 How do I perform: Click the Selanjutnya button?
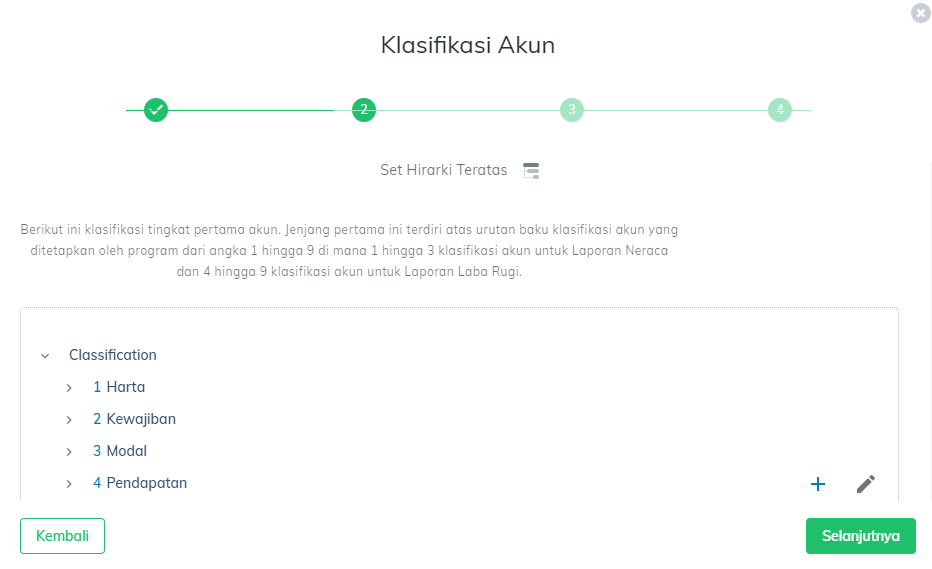[x=861, y=536]
